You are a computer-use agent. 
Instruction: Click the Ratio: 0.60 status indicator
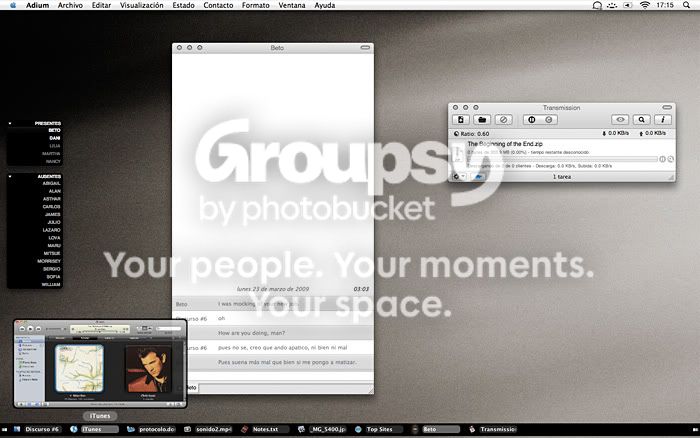tap(471, 133)
